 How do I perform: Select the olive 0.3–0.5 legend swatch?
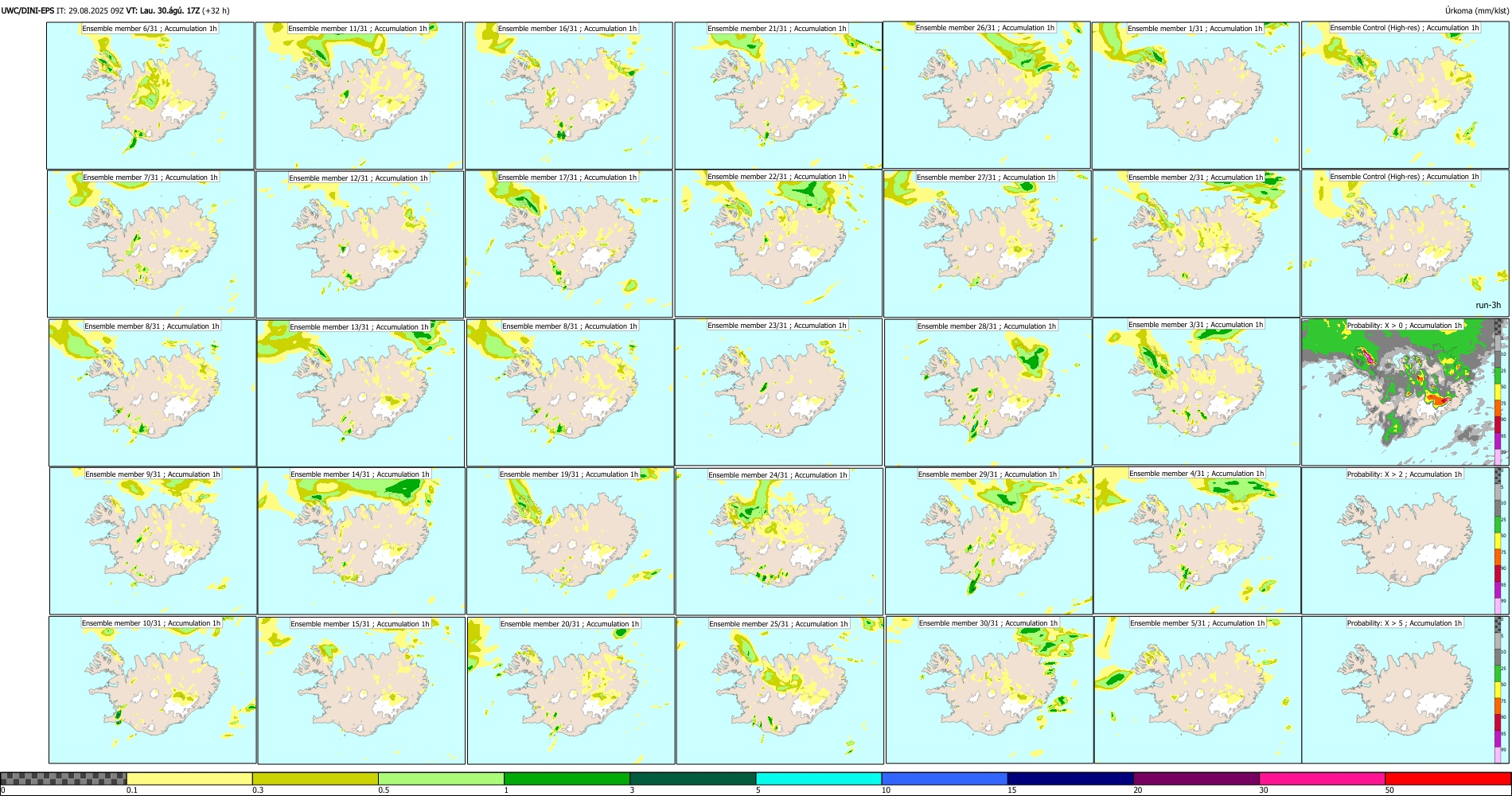pos(315,778)
